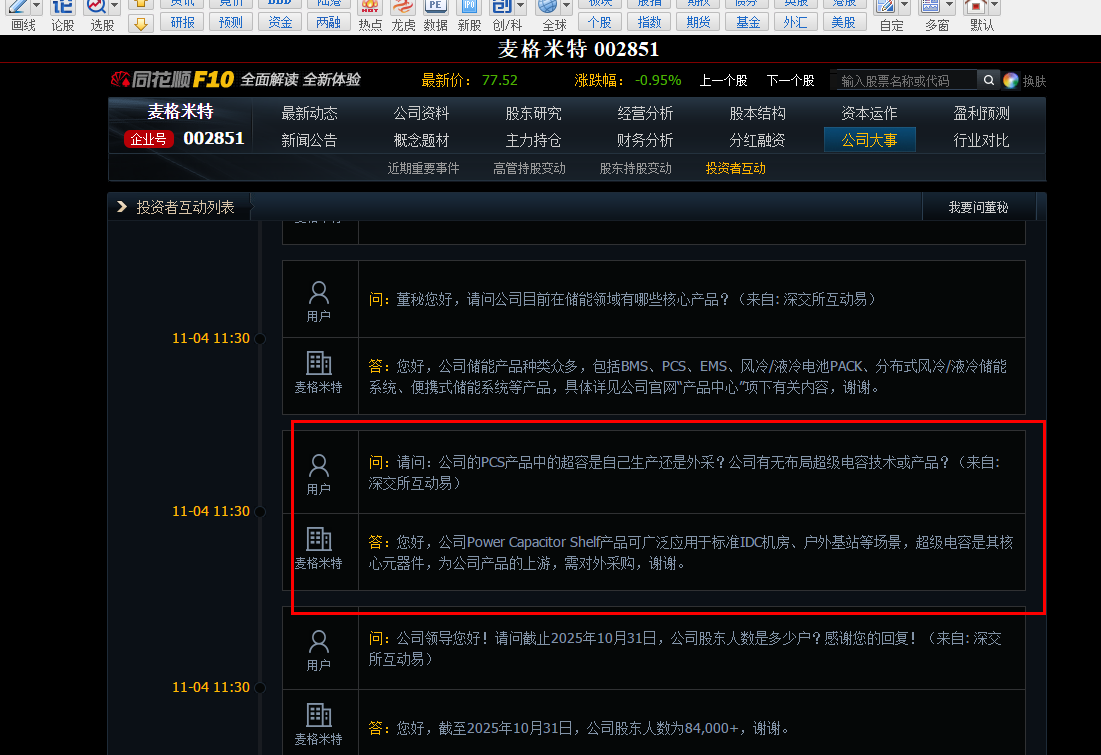Open the 论股 stock discussion icon
The width and height of the screenshot is (1101, 755).
(62, 8)
